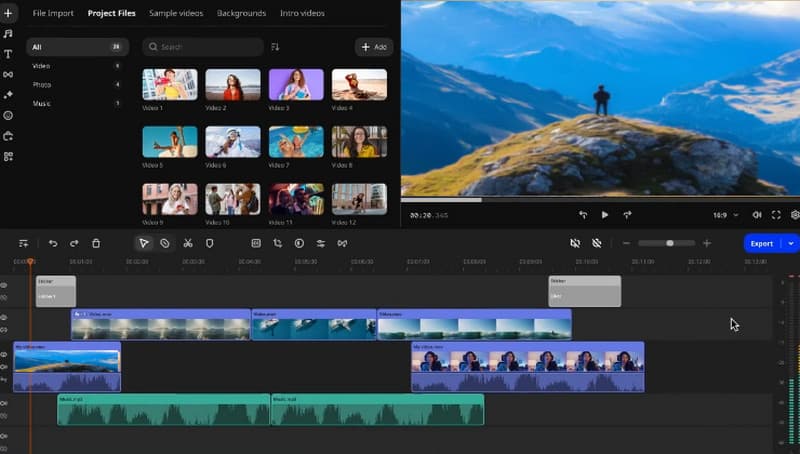The image size is (800, 454).
Task: Open the 16:9 aspect ratio dropdown
Action: click(x=726, y=215)
